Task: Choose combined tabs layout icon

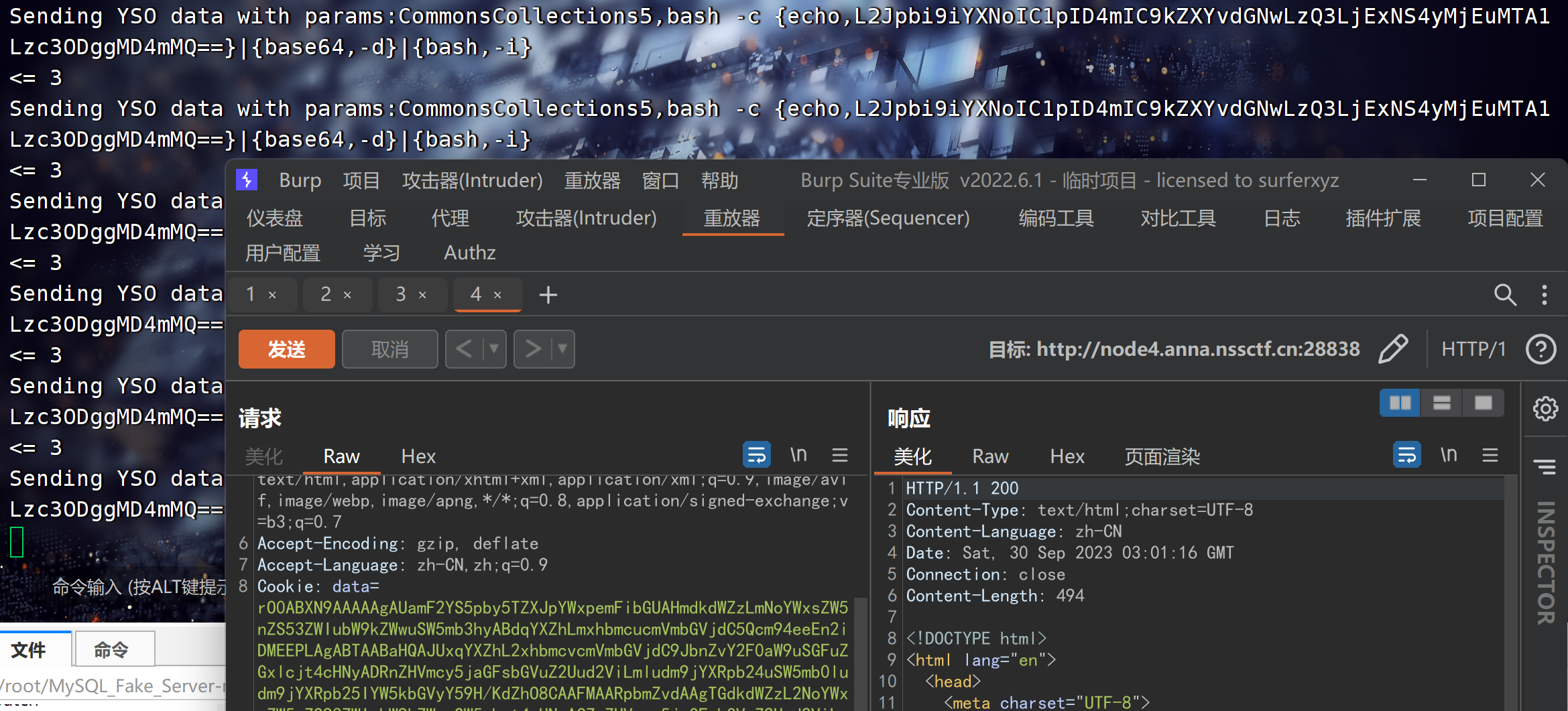Action: [1484, 403]
